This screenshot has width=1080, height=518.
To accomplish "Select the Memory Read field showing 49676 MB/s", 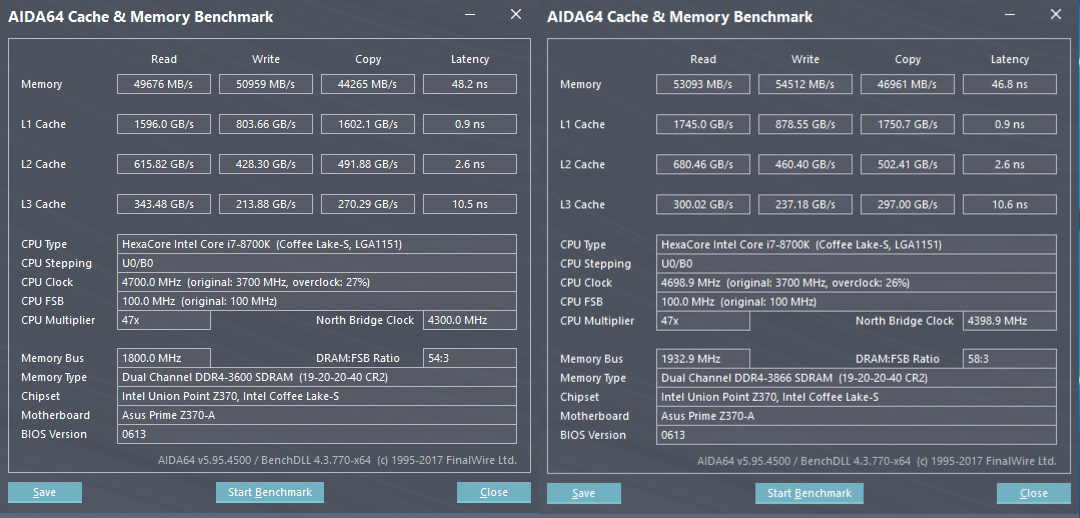I will (164, 84).
